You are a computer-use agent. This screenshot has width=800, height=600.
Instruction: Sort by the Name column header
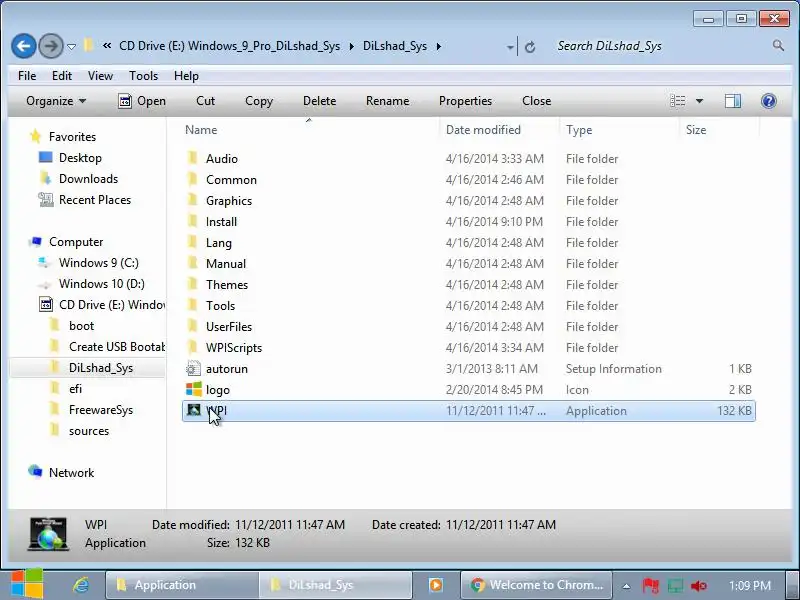[x=201, y=130]
